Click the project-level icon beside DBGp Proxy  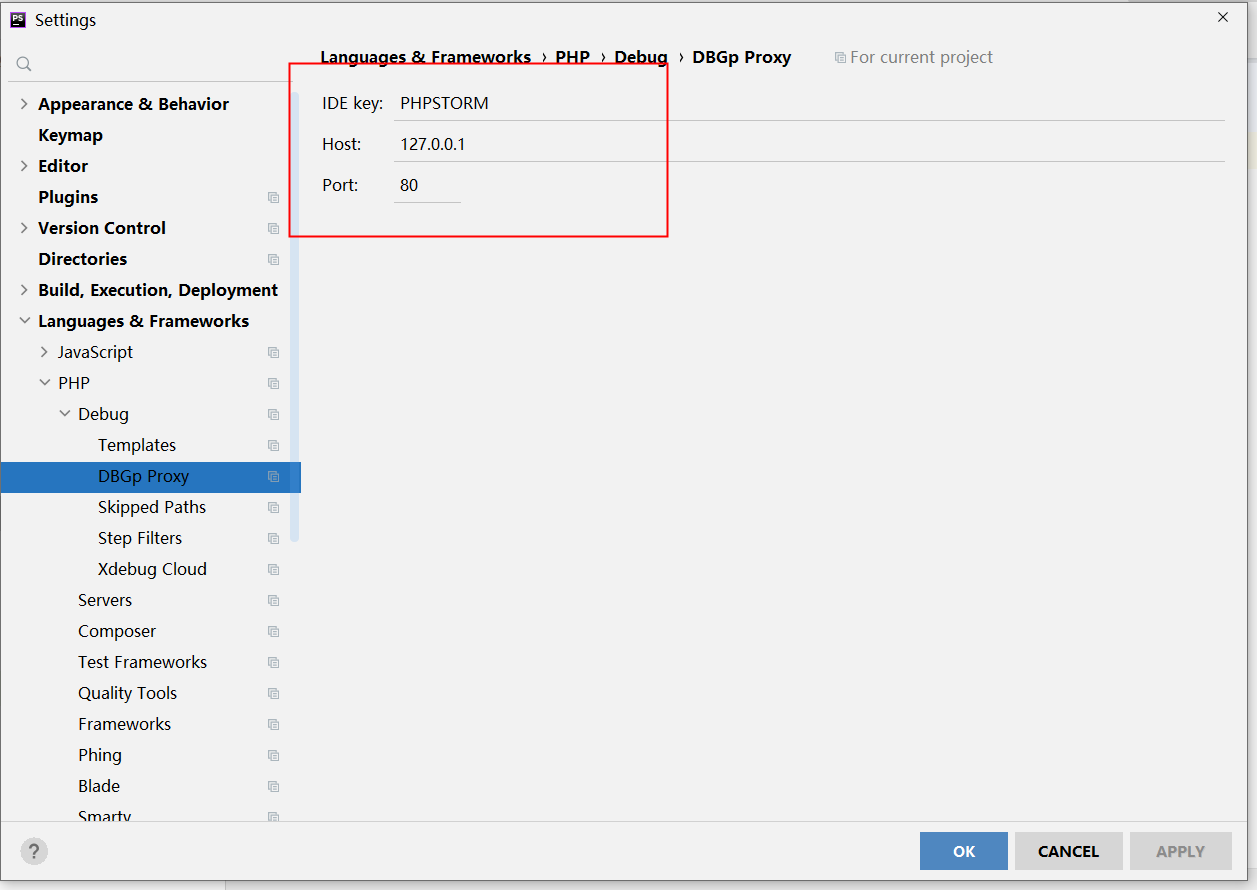(273, 476)
